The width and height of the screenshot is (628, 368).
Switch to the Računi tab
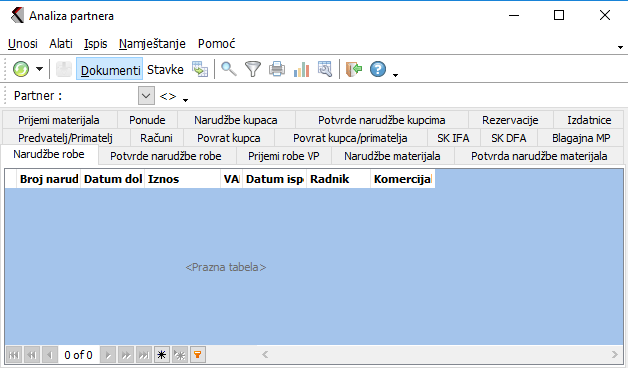156,138
